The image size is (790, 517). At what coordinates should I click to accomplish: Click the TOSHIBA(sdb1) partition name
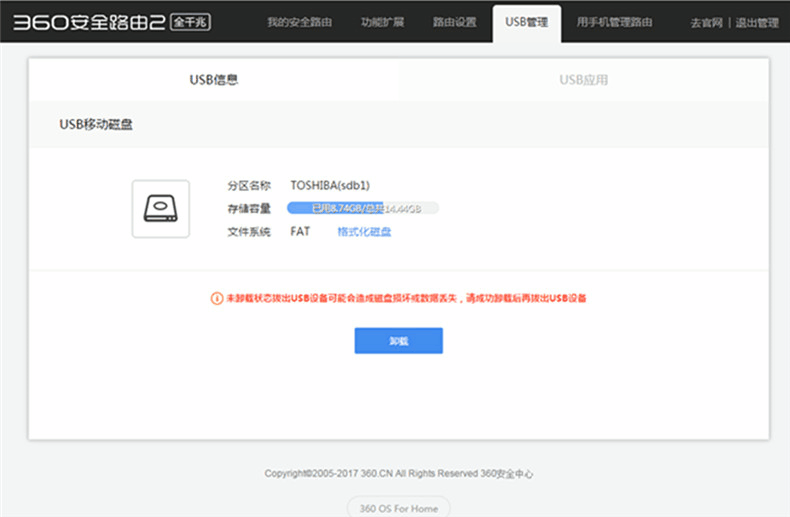330,185
